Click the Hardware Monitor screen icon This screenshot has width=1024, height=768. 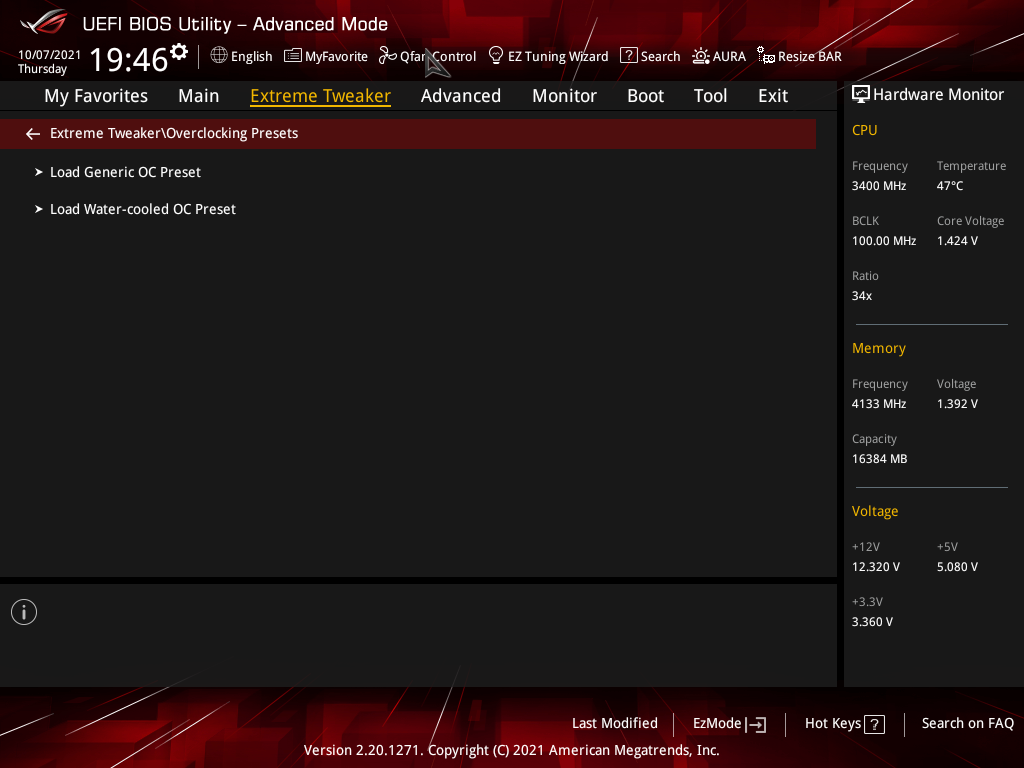click(861, 95)
